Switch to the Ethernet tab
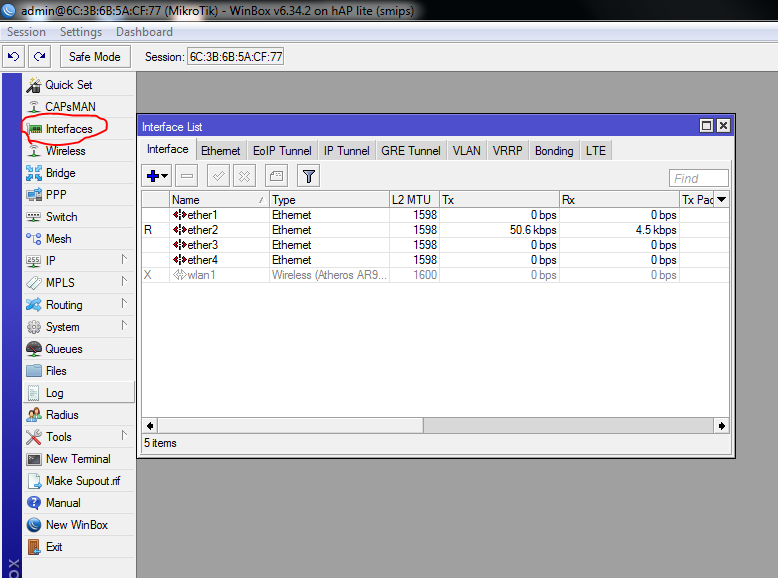The image size is (778, 578). click(220, 151)
